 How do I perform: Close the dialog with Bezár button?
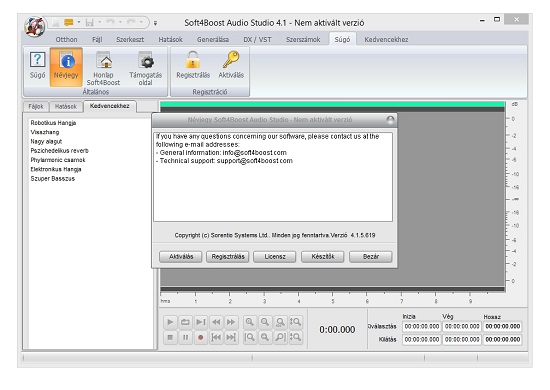click(371, 257)
